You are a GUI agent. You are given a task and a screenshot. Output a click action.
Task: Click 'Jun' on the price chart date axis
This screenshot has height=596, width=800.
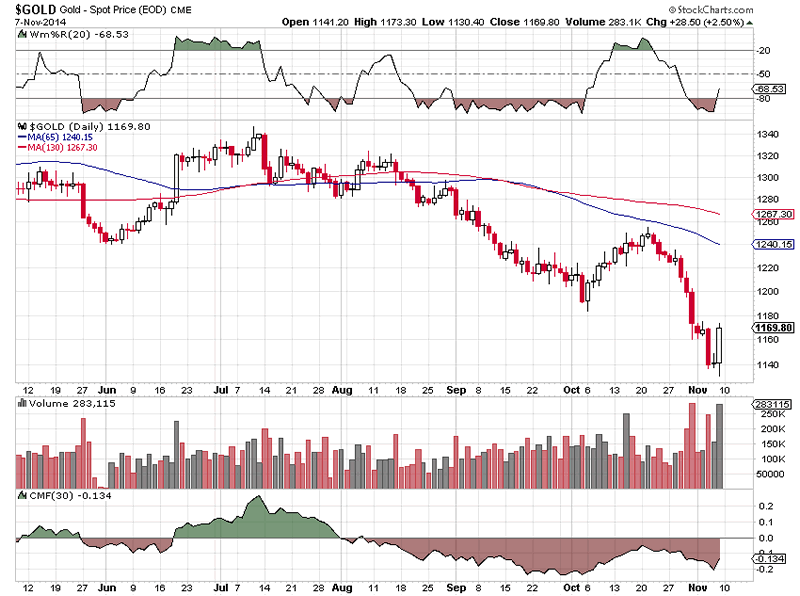[x=107, y=390]
